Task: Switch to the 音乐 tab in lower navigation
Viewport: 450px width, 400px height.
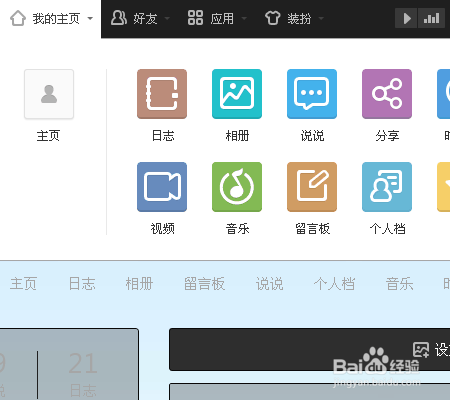Action: tap(400, 284)
